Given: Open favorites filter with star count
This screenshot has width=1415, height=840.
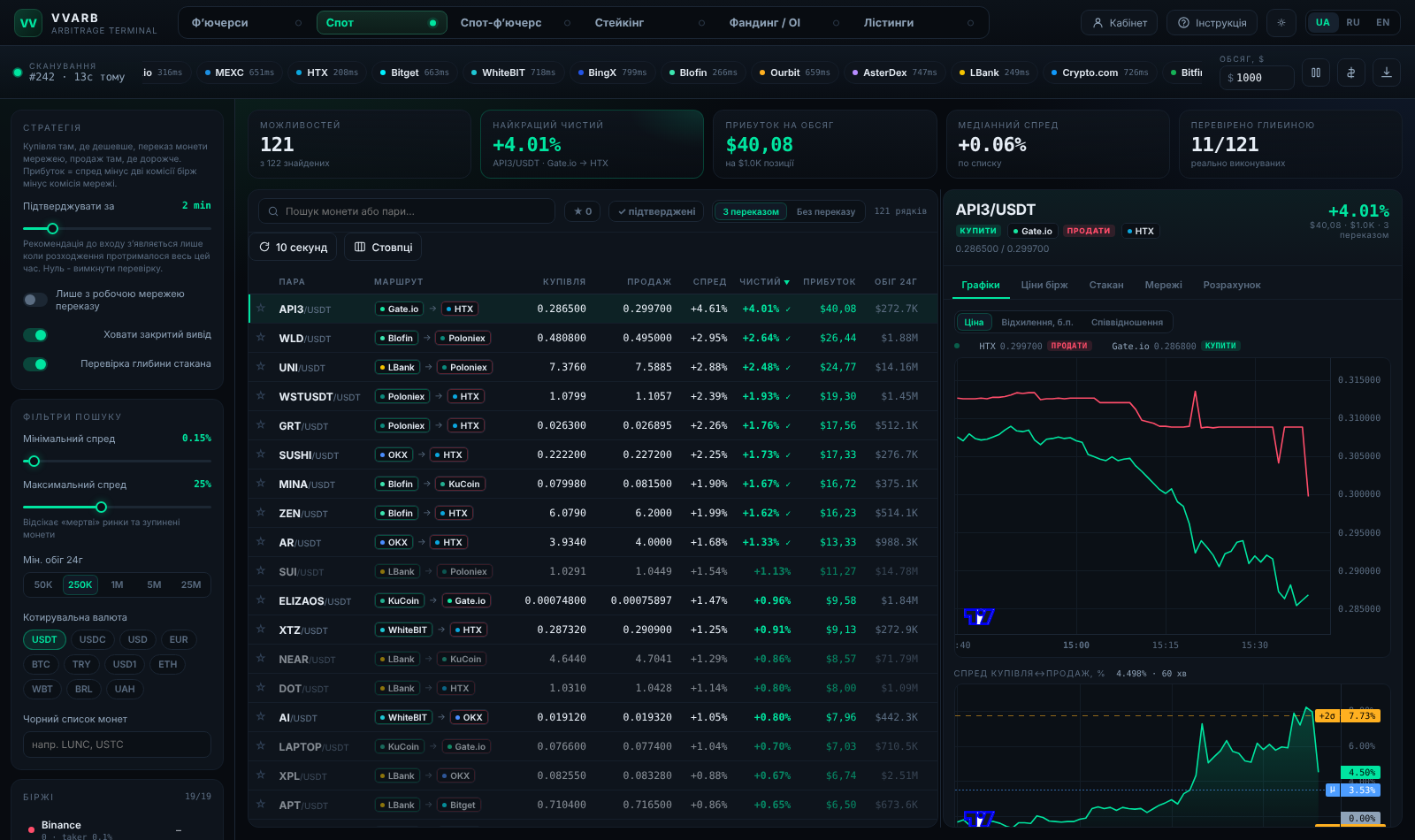Looking at the screenshot, I should [583, 211].
